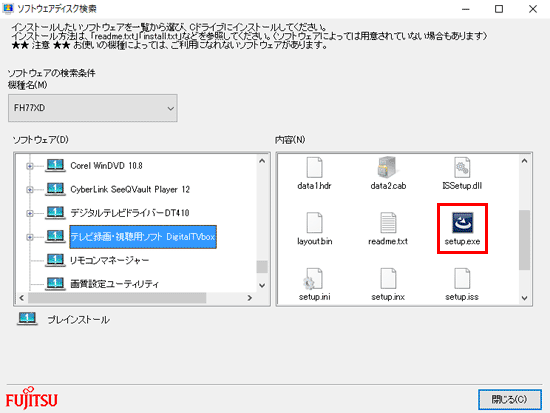Click the data2.cab file name label
550x413 pixels.
coord(388,186)
